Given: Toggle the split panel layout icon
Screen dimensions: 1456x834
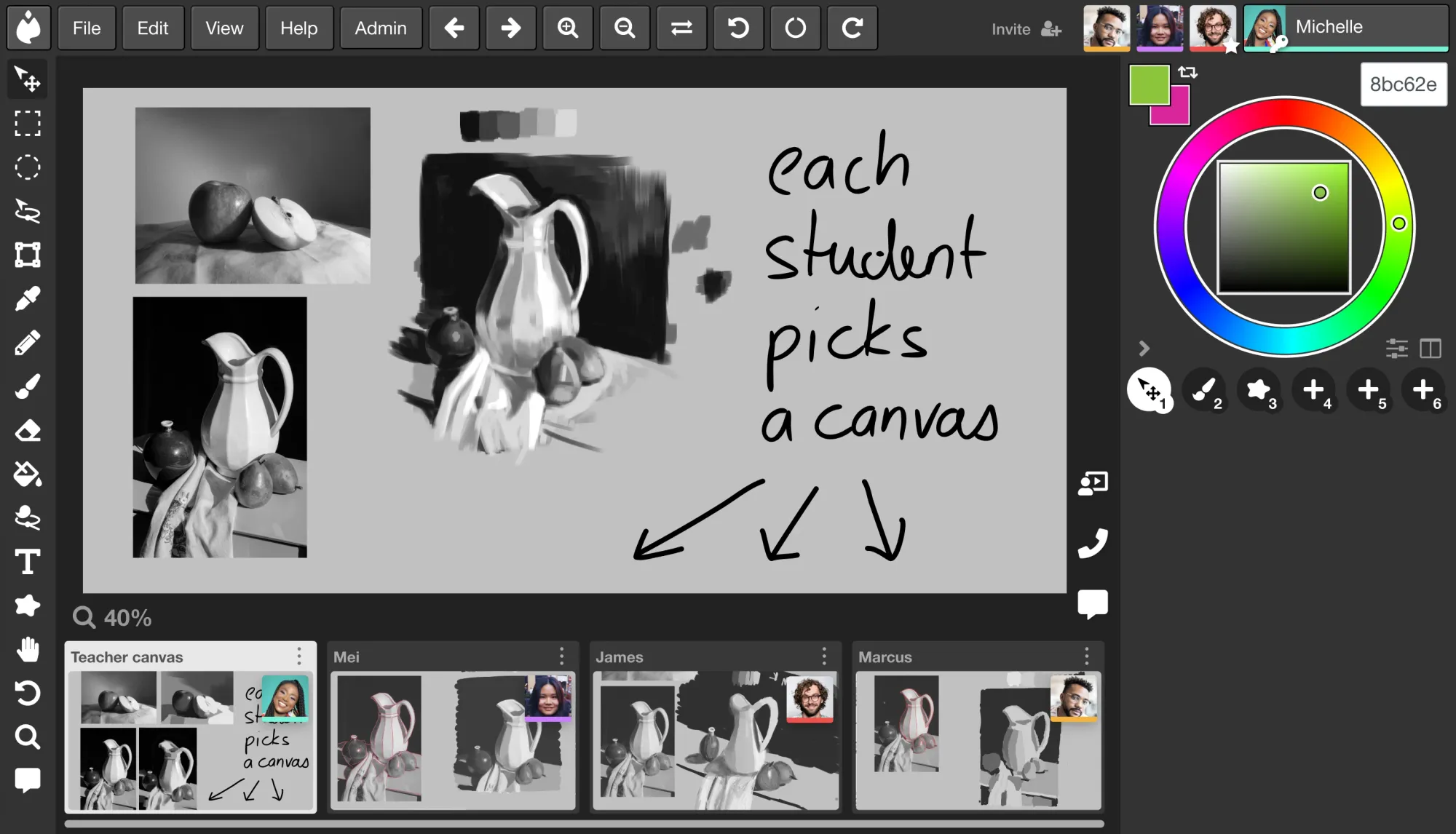Looking at the screenshot, I should tap(1430, 349).
